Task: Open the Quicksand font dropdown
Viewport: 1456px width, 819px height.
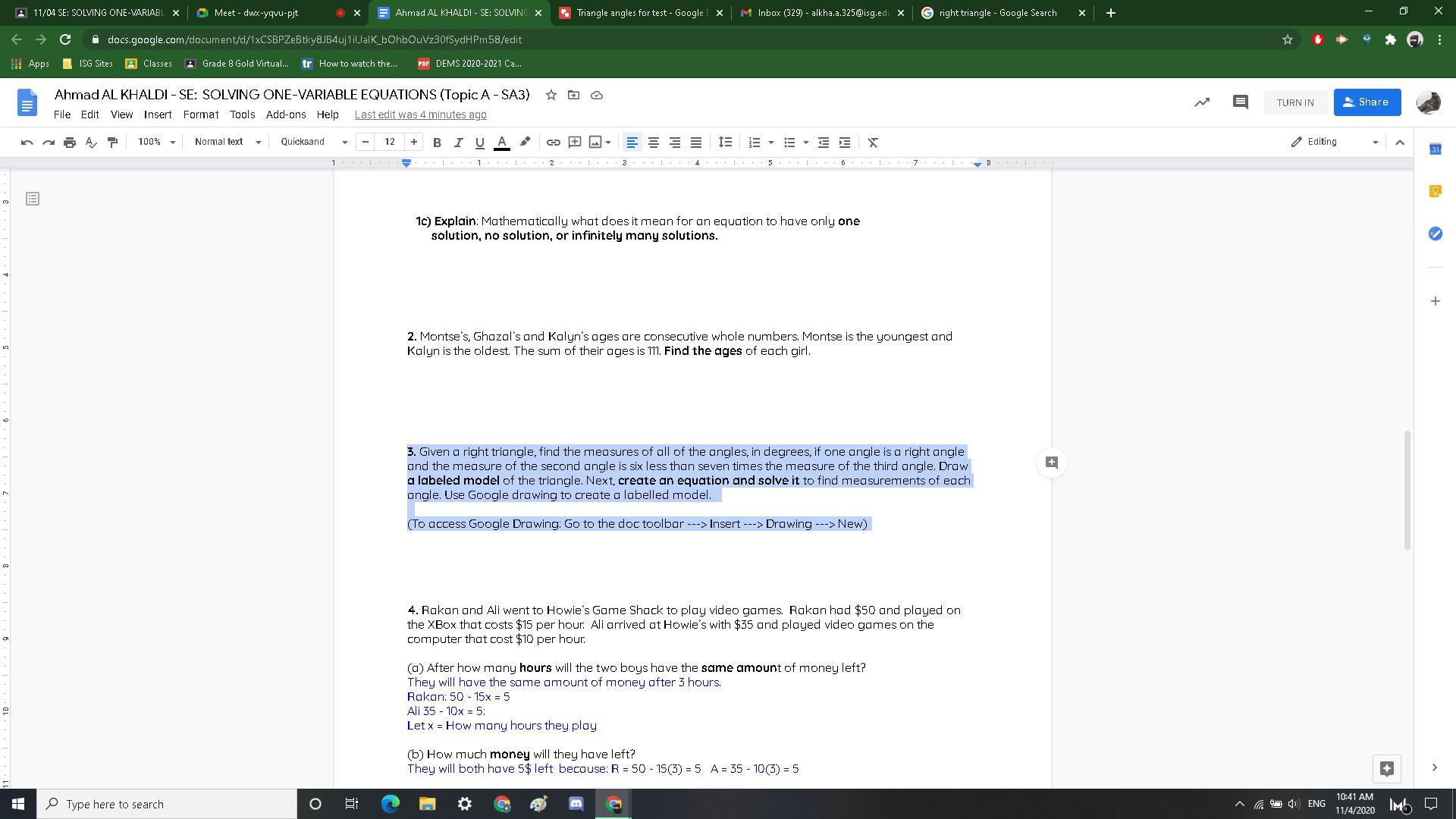Action: [x=313, y=143]
